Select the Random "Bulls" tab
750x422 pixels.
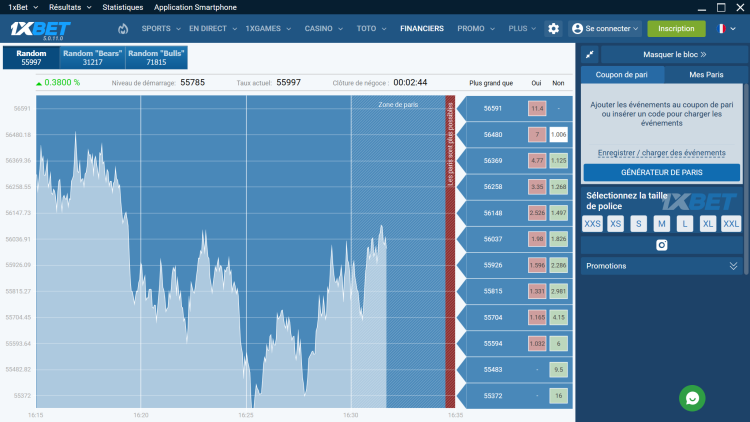pos(156,57)
